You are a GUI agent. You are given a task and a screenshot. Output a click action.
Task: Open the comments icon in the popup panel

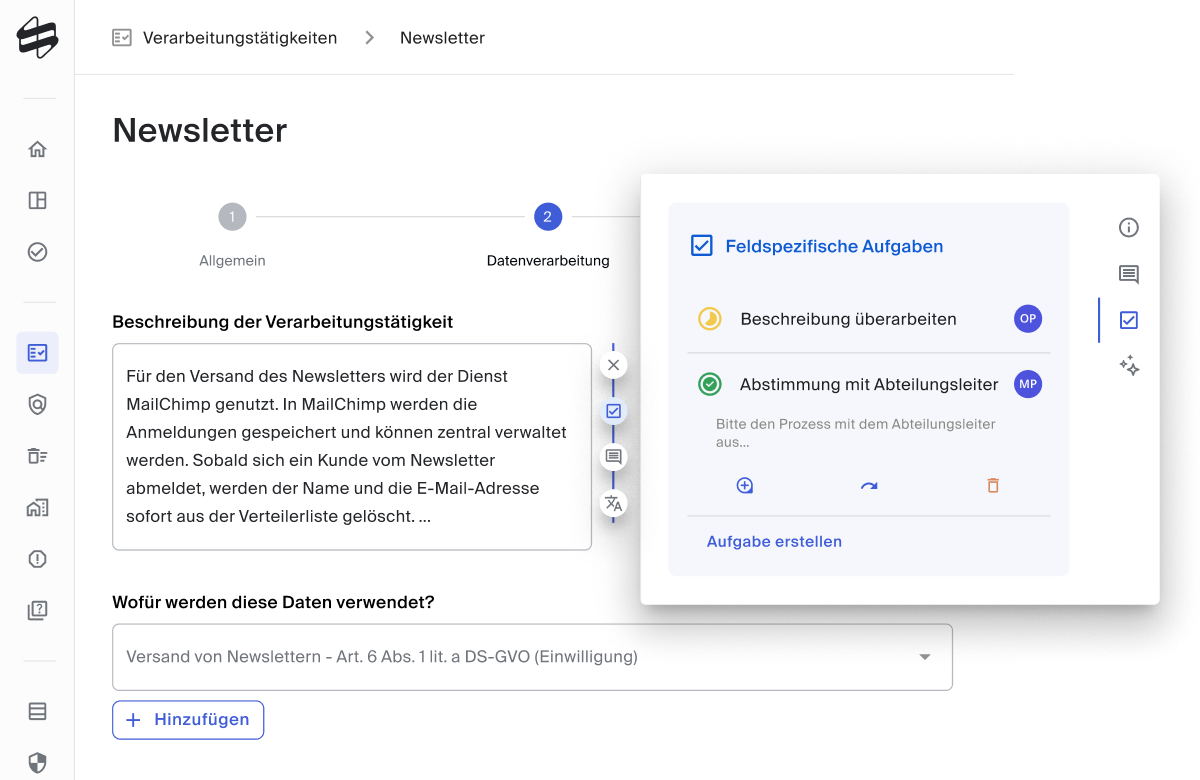(1129, 274)
